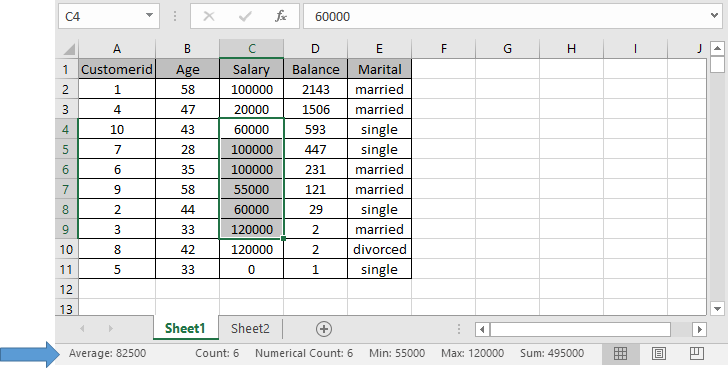Select row 1 header

point(66,69)
